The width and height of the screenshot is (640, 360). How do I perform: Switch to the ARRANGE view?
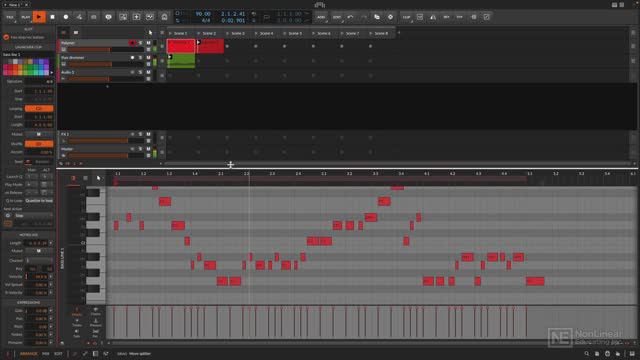coord(29,354)
